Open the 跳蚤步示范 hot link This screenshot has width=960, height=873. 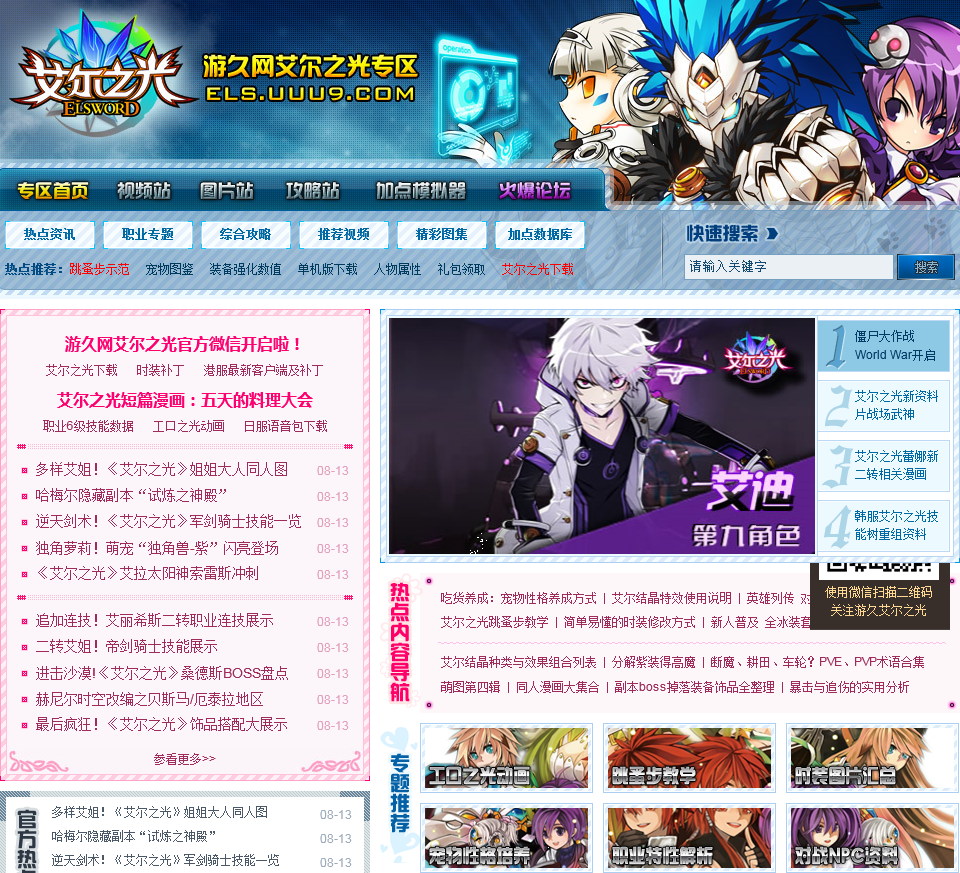pyautogui.click(x=99, y=269)
